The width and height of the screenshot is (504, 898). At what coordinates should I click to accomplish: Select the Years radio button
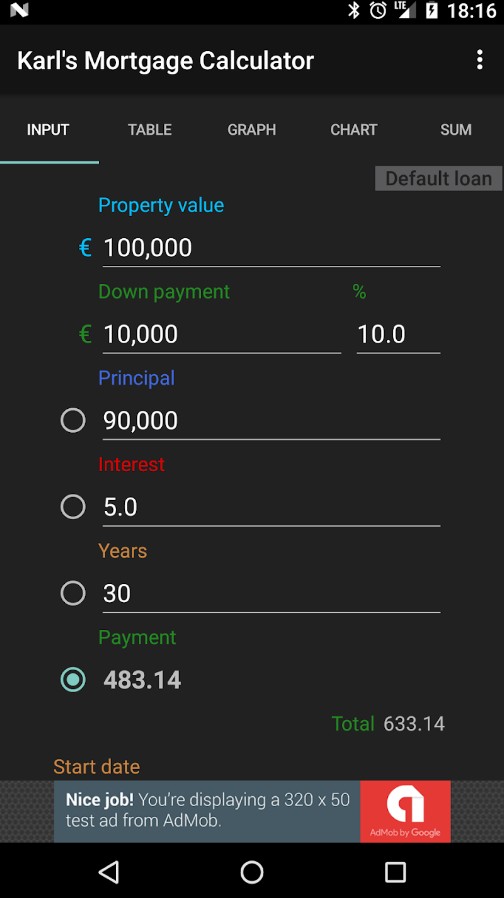pos(73,593)
